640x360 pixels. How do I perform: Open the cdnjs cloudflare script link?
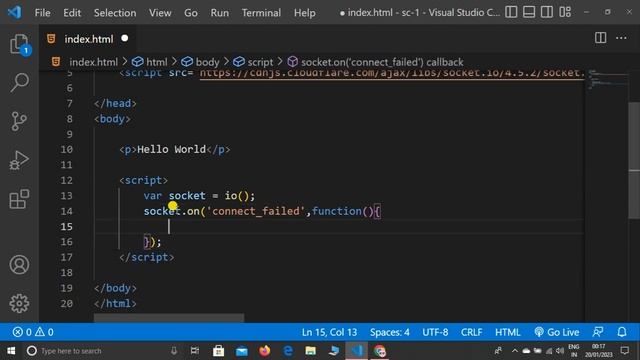[392, 73]
